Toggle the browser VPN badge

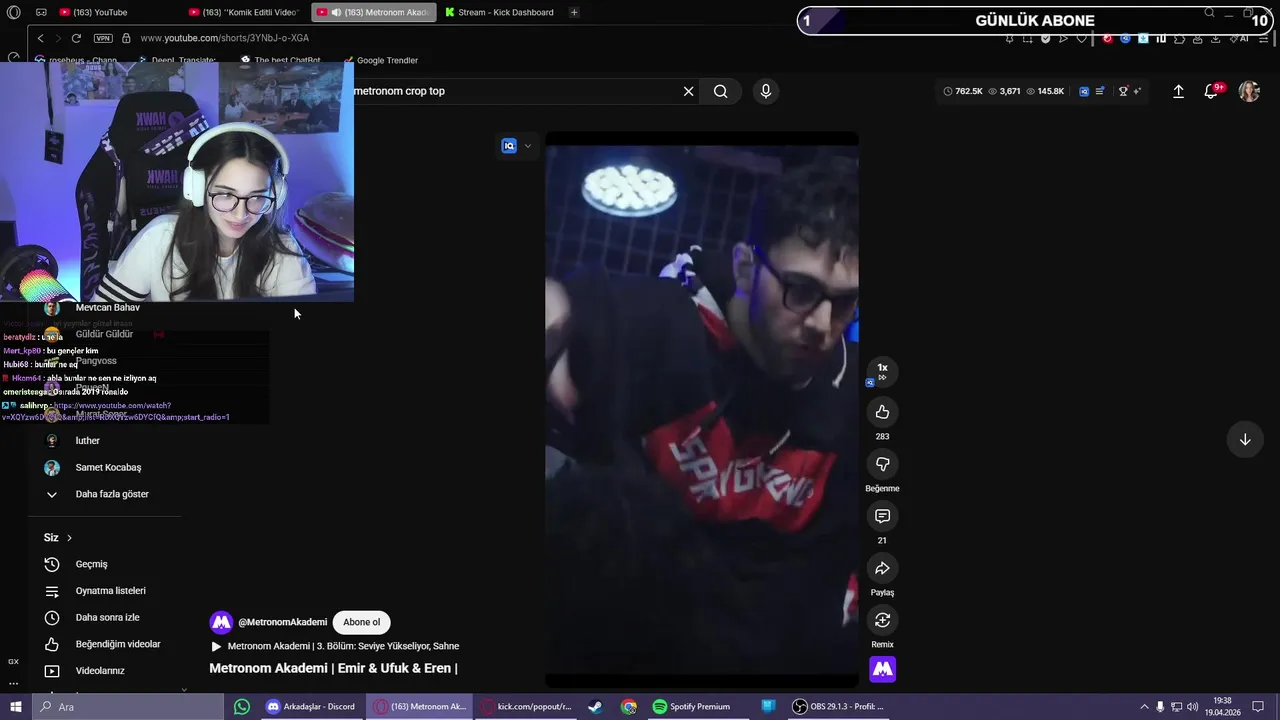click(103, 38)
